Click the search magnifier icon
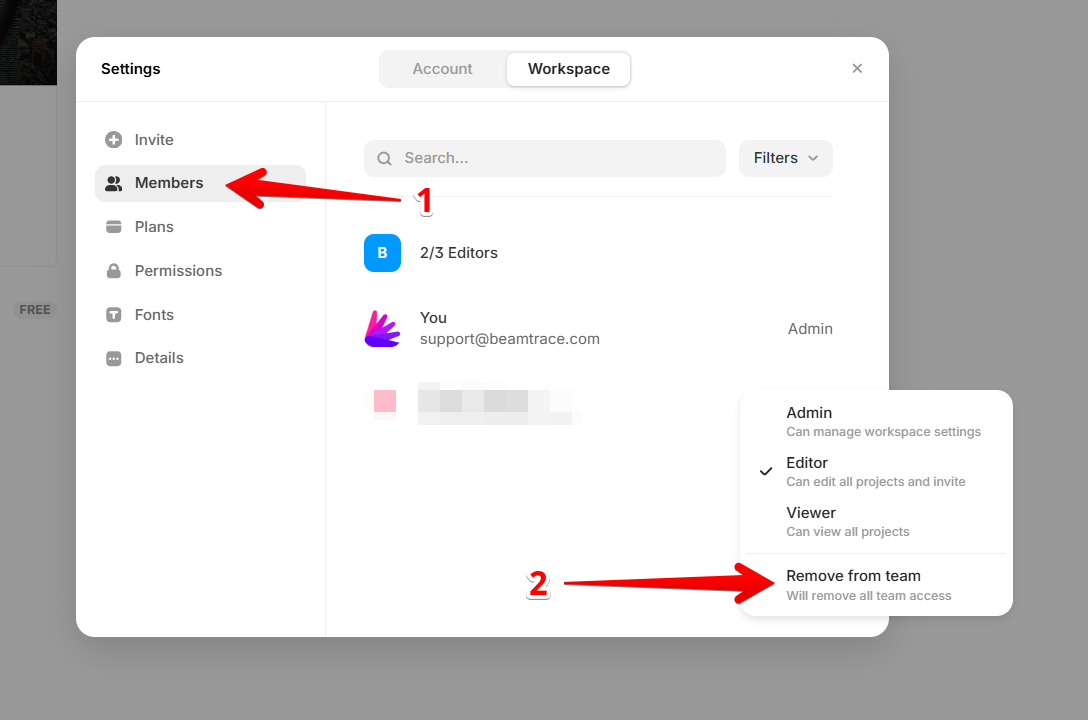Image resolution: width=1088 pixels, height=720 pixels. click(384, 159)
